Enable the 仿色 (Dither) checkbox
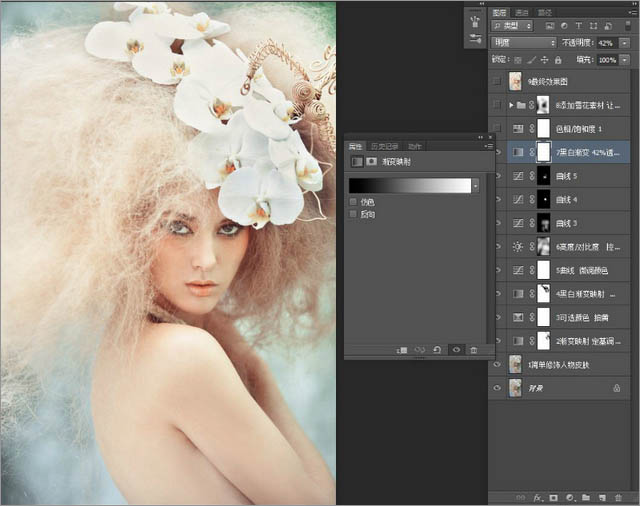This screenshot has width=640, height=506. (x=353, y=202)
